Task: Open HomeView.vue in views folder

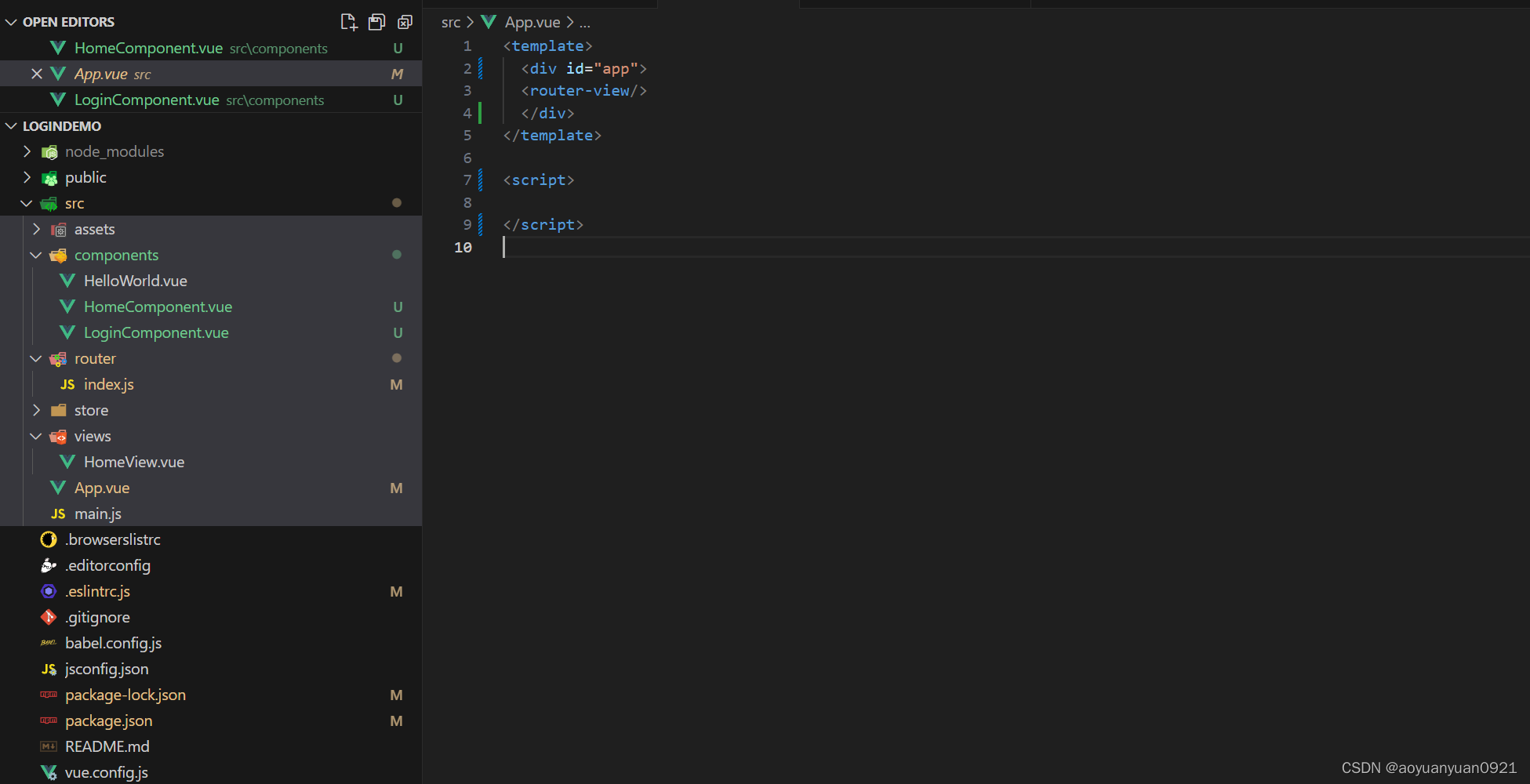Action: pyautogui.click(x=211, y=462)
